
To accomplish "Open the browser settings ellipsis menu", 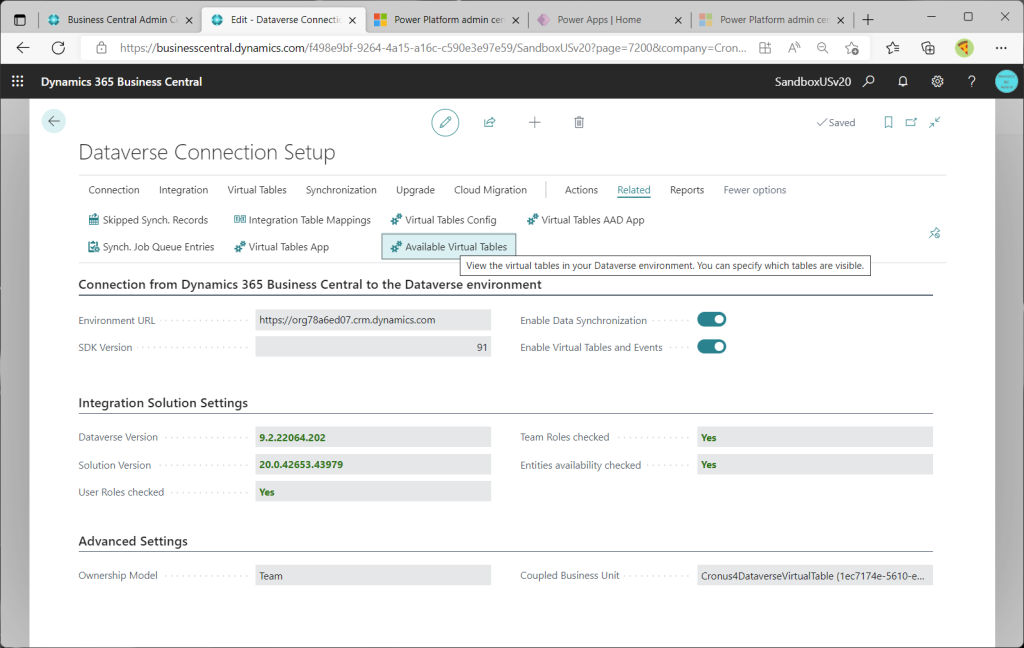I will (x=1001, y=48).
